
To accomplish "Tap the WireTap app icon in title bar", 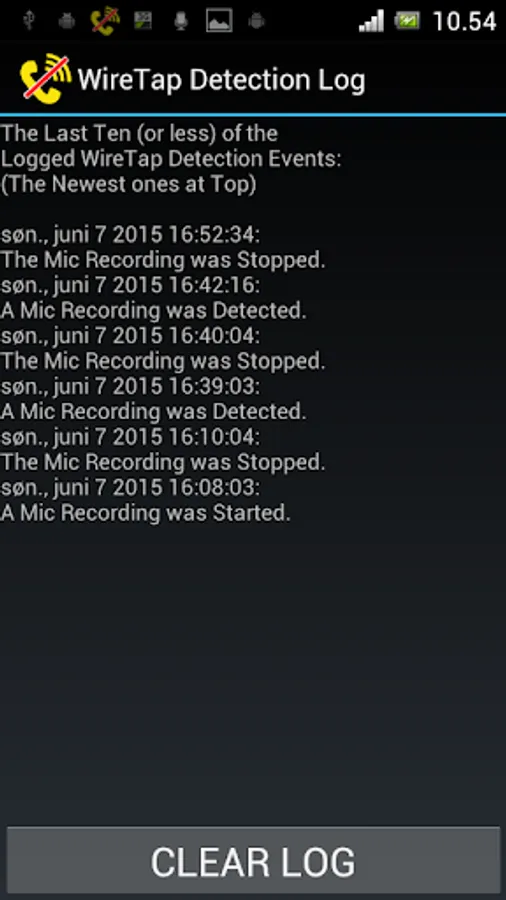I will (45, 77).
